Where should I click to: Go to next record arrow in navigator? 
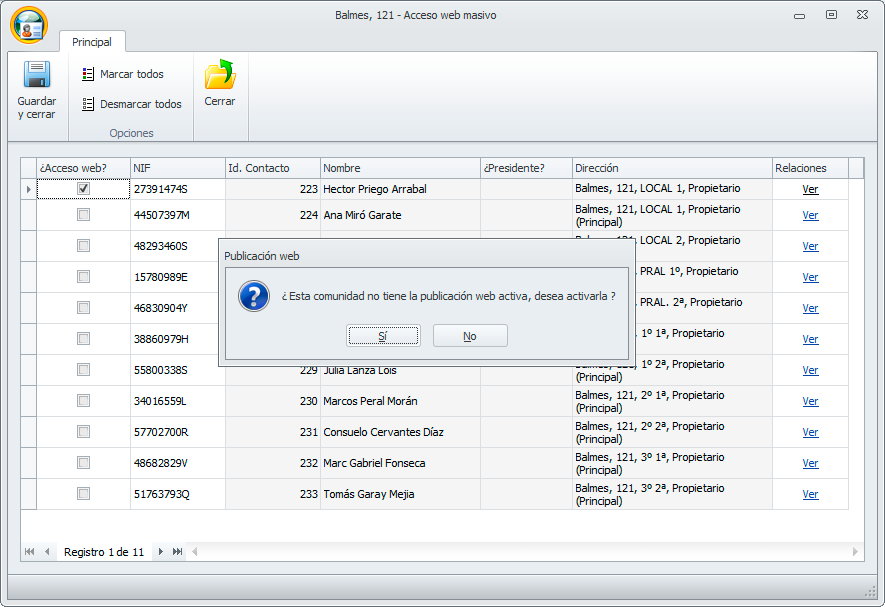160,552
